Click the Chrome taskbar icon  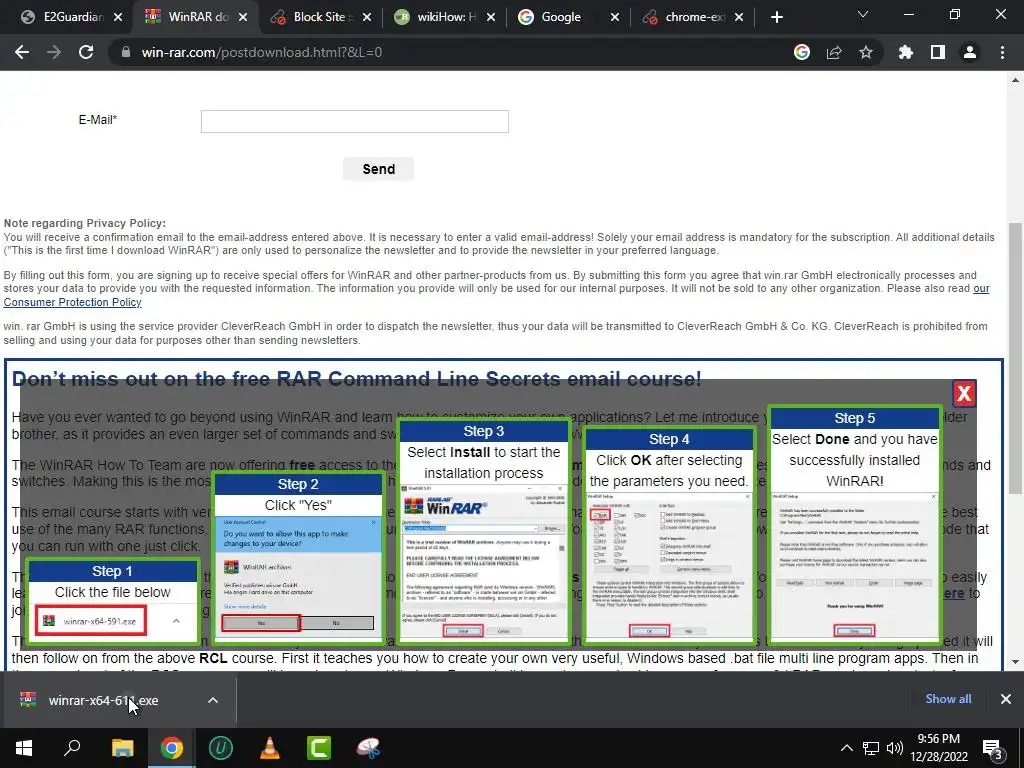click(172, 748)
